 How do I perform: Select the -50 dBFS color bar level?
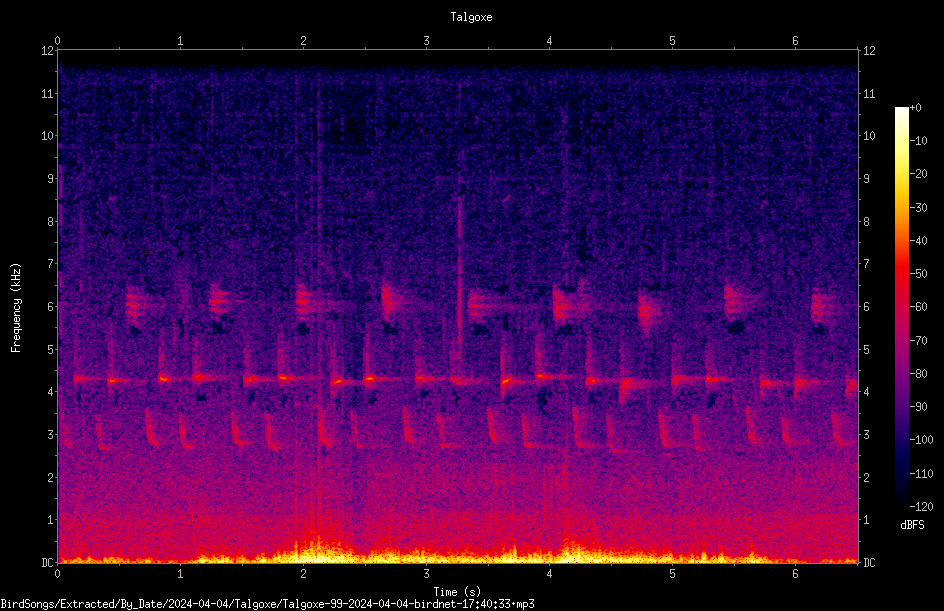918,274
